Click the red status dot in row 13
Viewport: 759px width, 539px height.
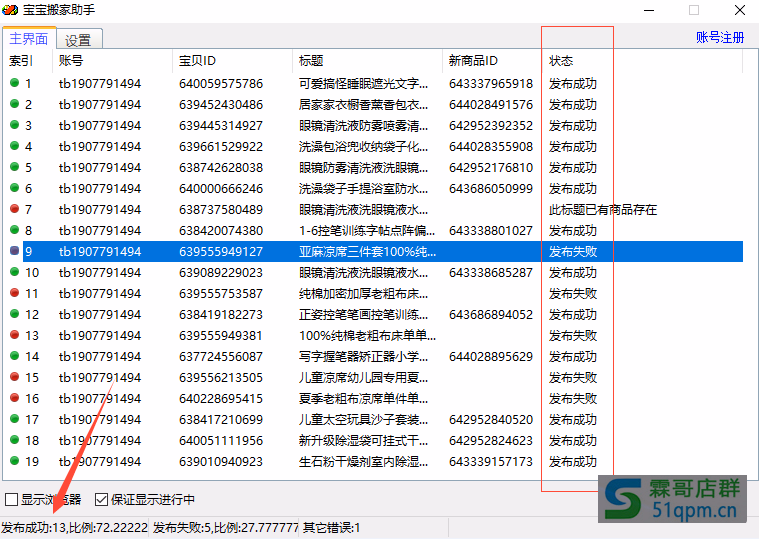click(15, 334)
